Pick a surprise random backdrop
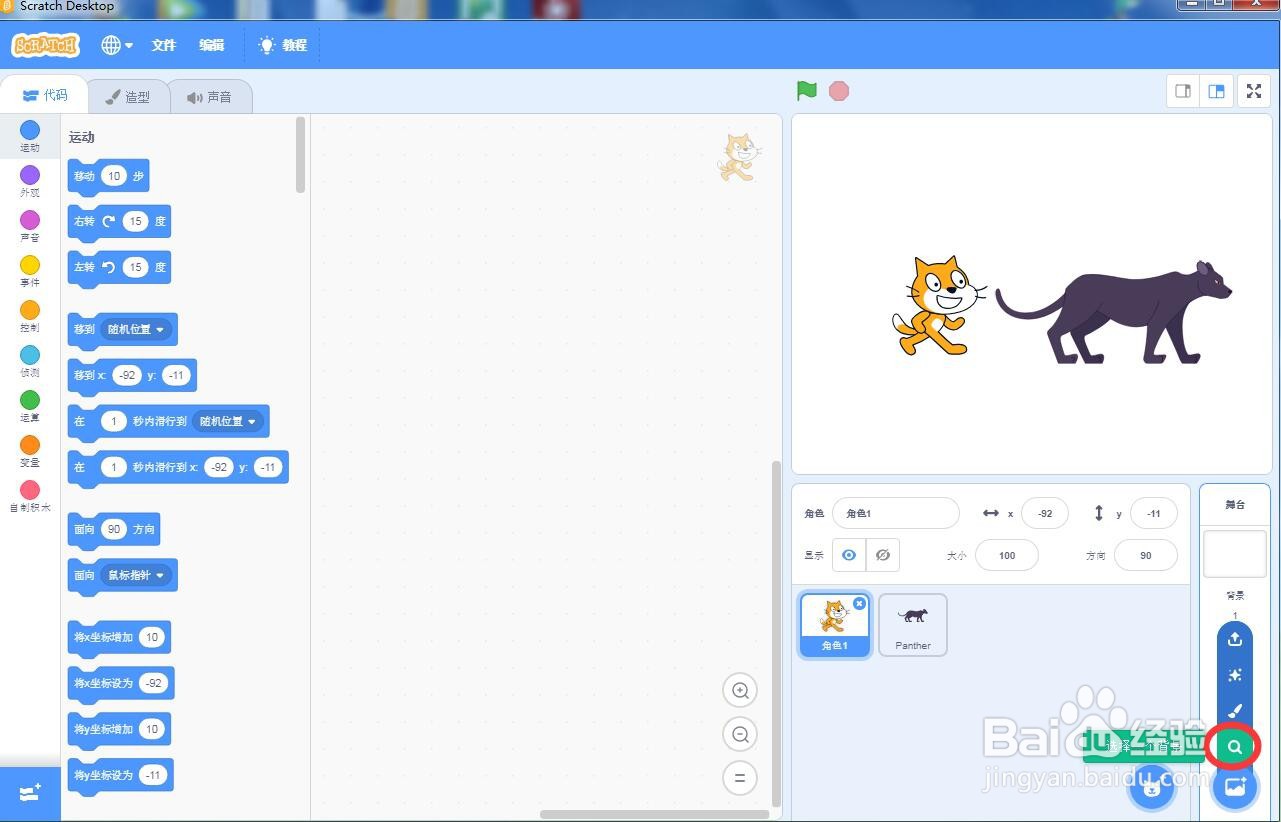 1235,676
